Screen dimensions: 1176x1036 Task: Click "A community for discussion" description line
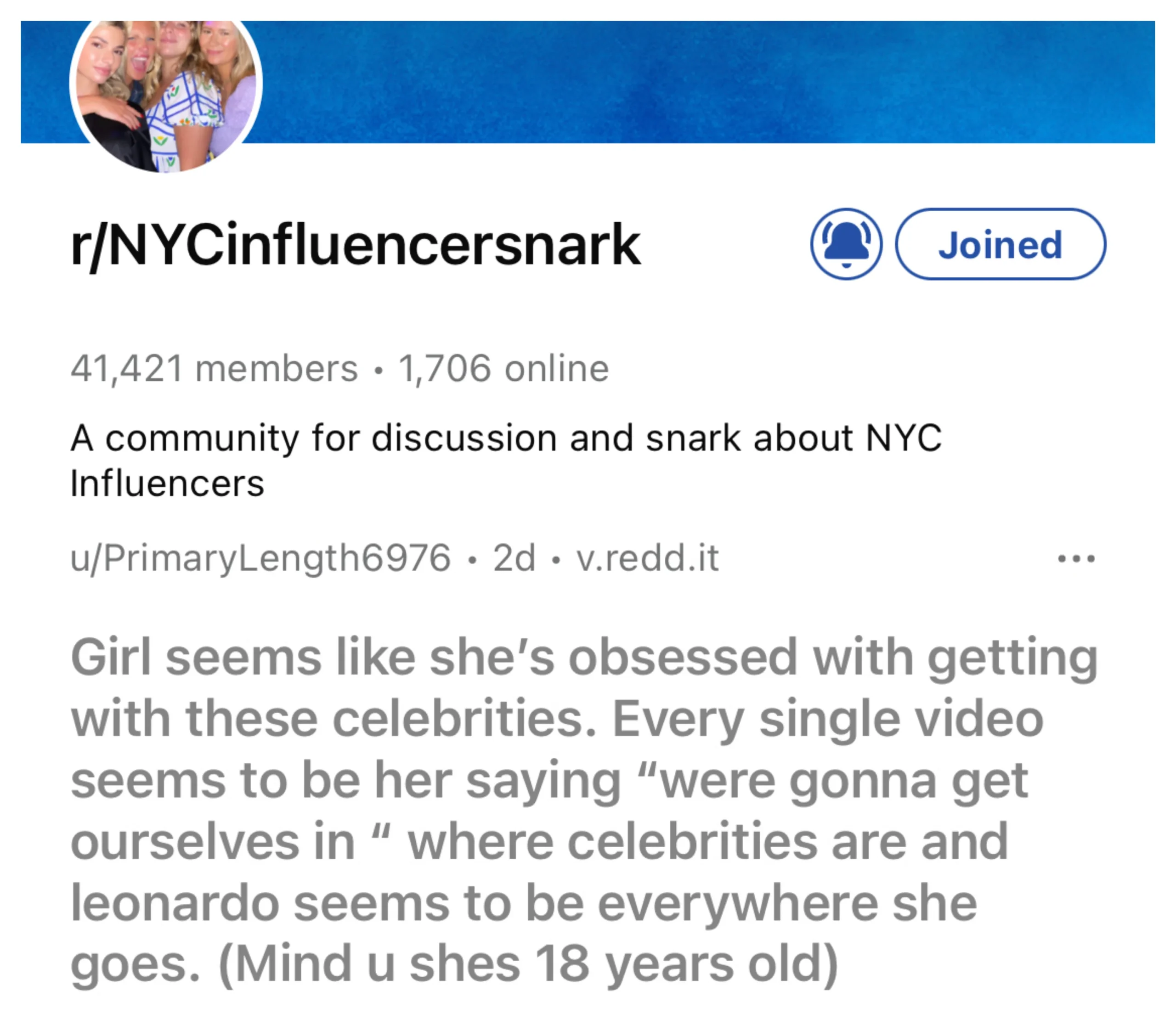tap(505, 438)
